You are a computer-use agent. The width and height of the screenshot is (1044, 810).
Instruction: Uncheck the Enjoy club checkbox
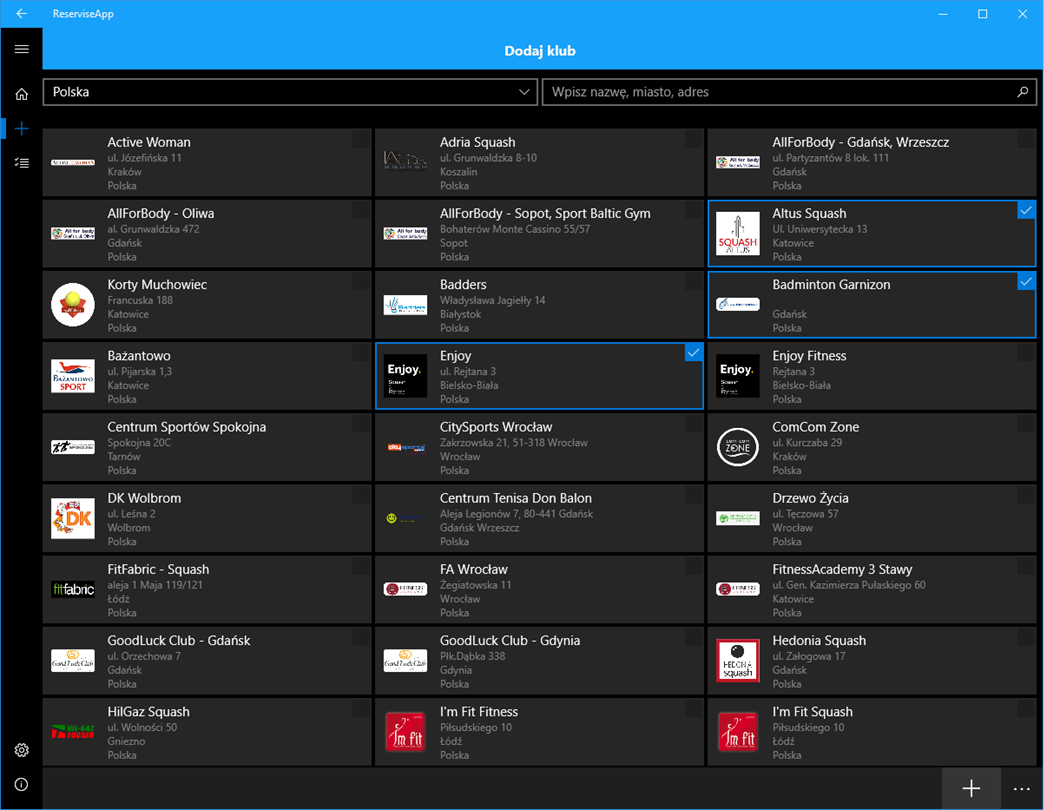pyautogui.click(x=693, y=353)
